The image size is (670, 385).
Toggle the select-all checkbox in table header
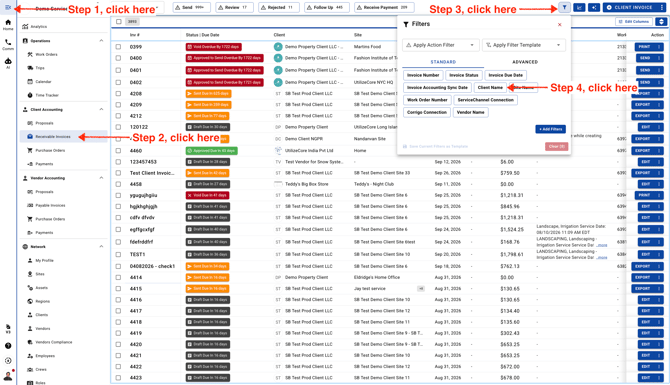(x=118, y=21)
